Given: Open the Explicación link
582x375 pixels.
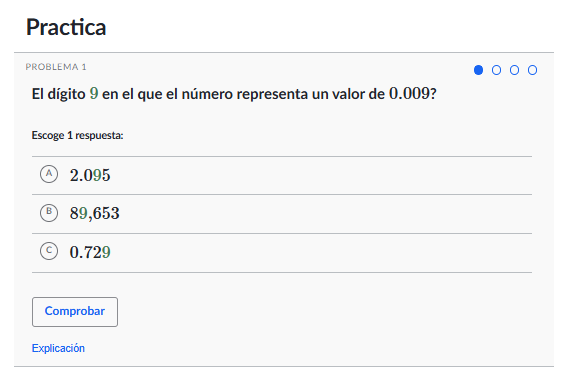Looking at the screenshot, I should point(58,348).
